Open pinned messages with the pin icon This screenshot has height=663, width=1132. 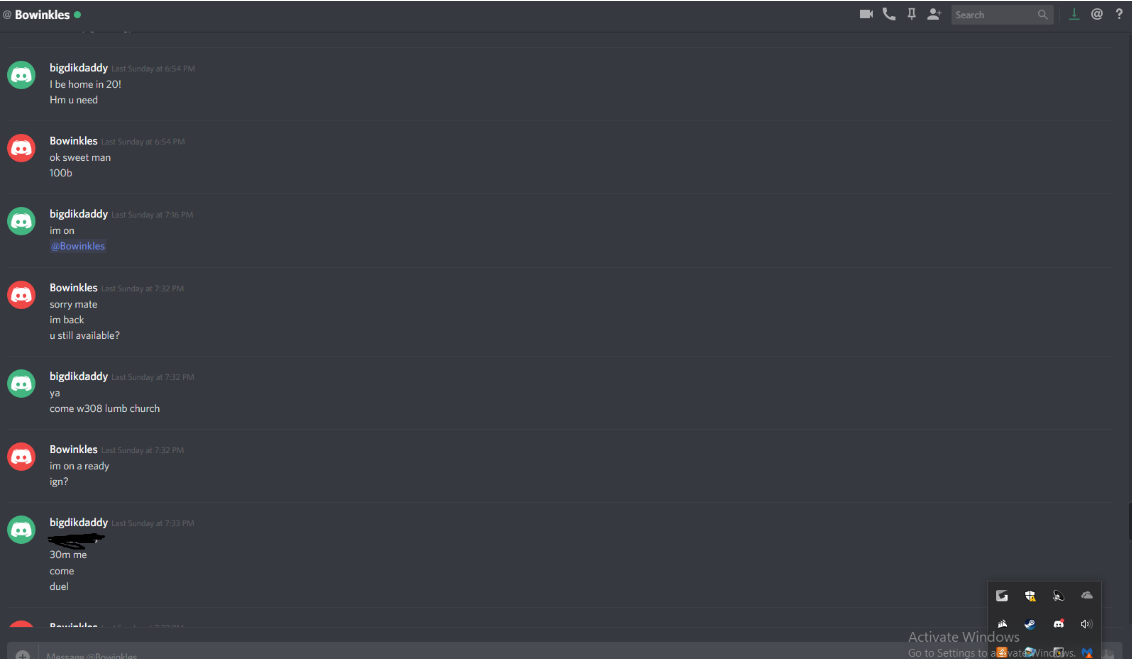coord(912,14)
